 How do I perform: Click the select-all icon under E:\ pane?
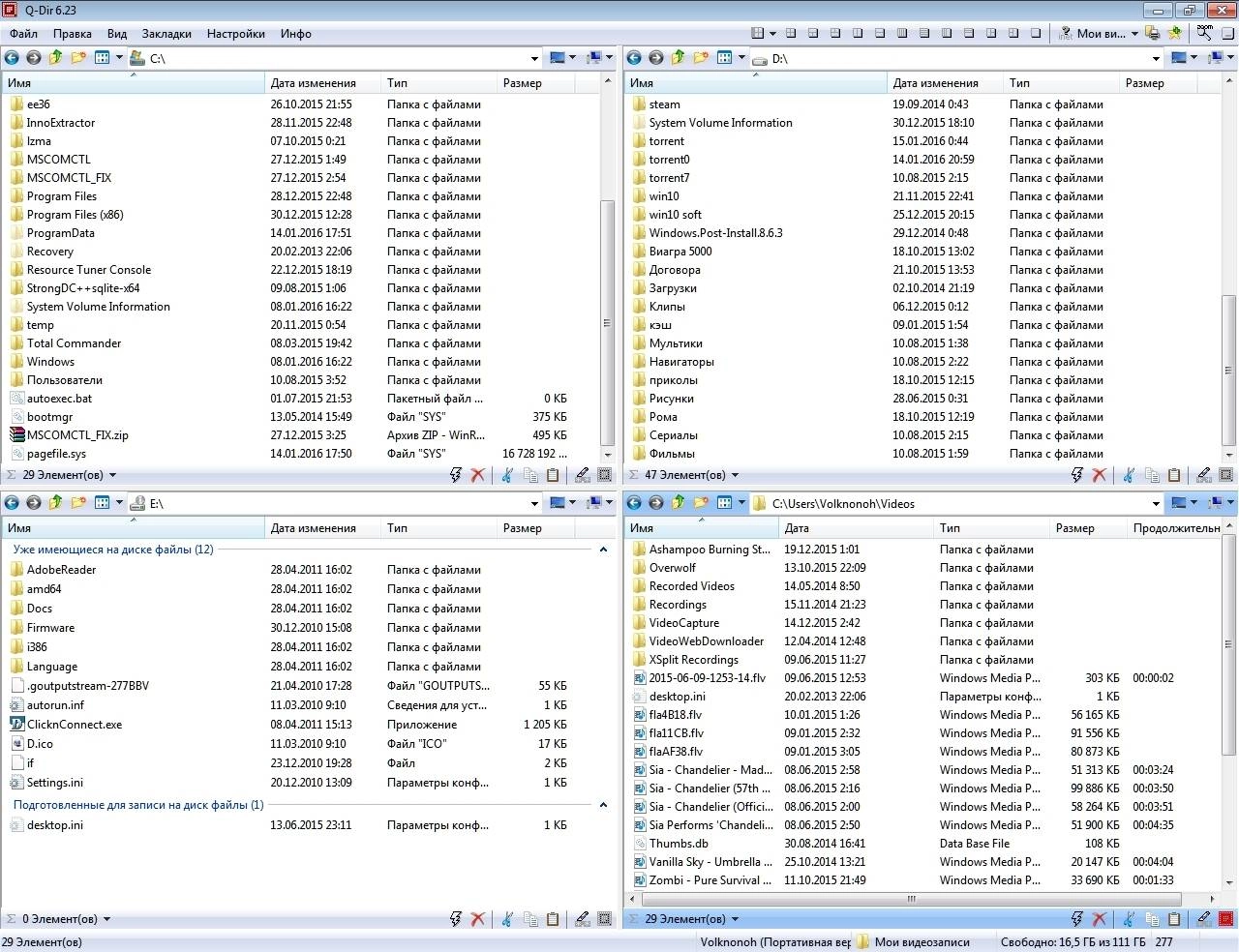click(605, 919)
